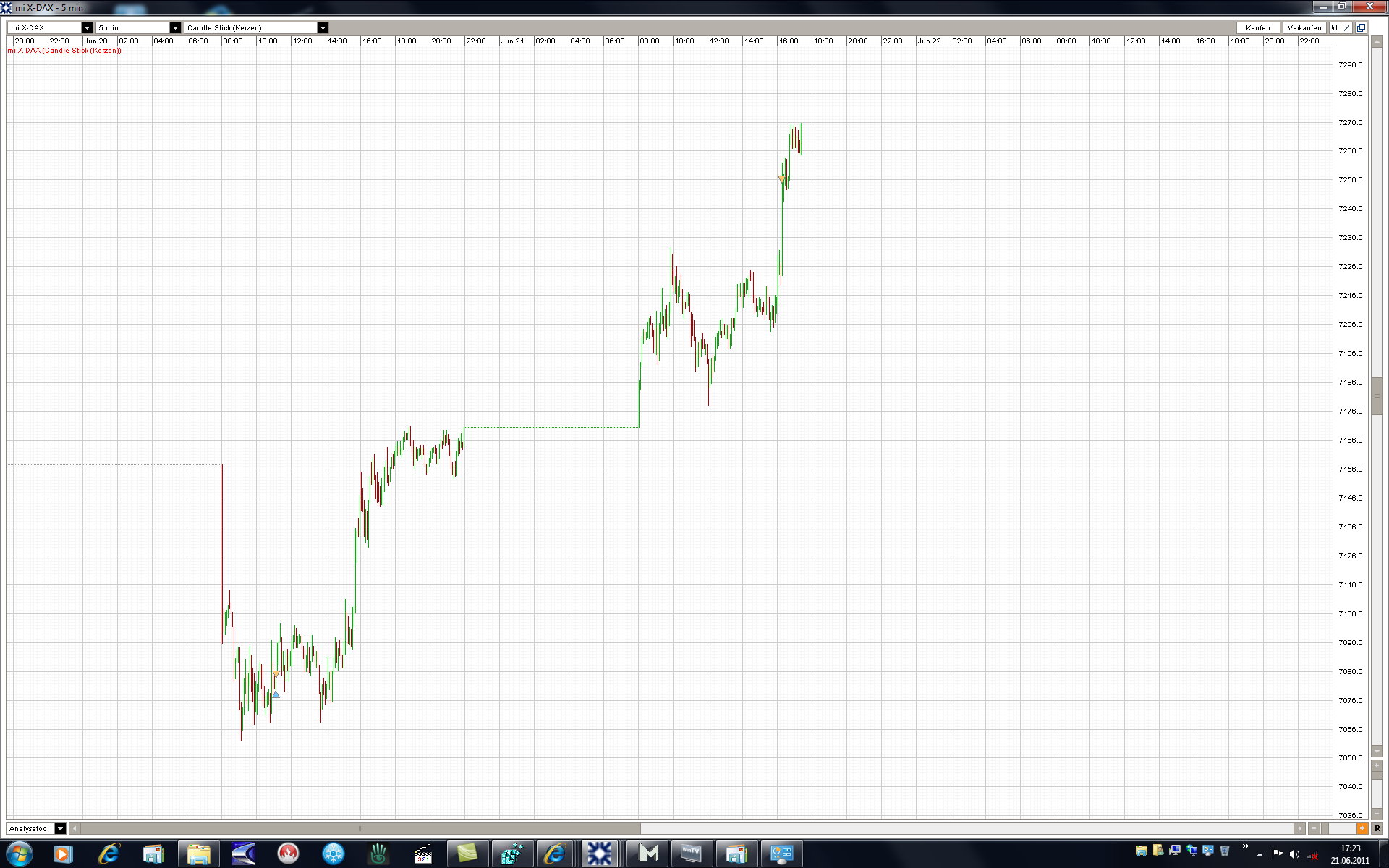Click the horizontal time scrollbar thumb
The width and height of the screenshot is (1389, 868).
pyautogui.click(x=360, y=829)
